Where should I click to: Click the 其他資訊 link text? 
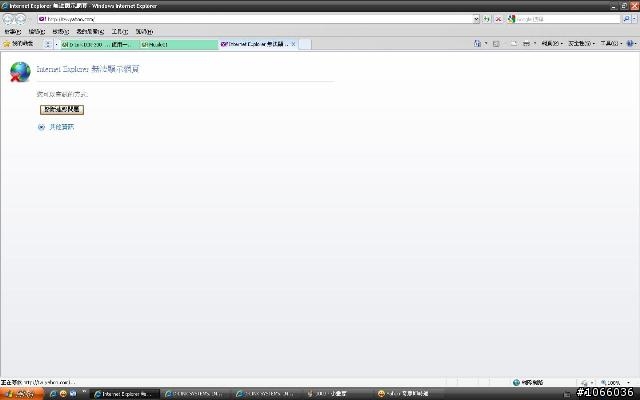tap(61, 127)
